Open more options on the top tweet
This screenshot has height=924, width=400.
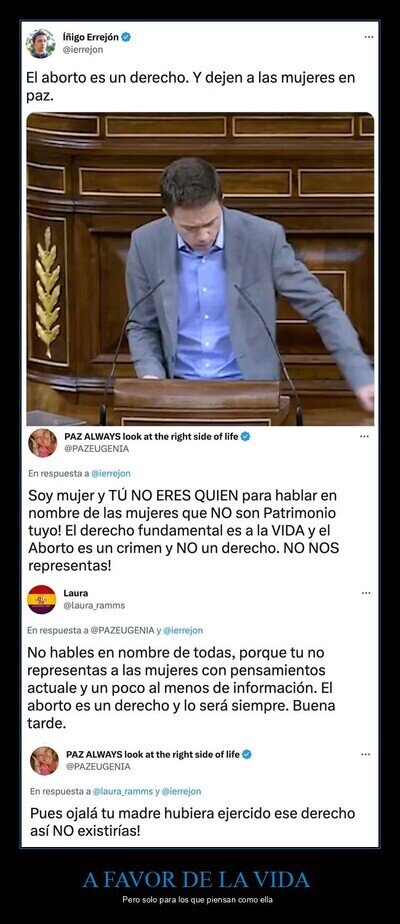point(369,37)
